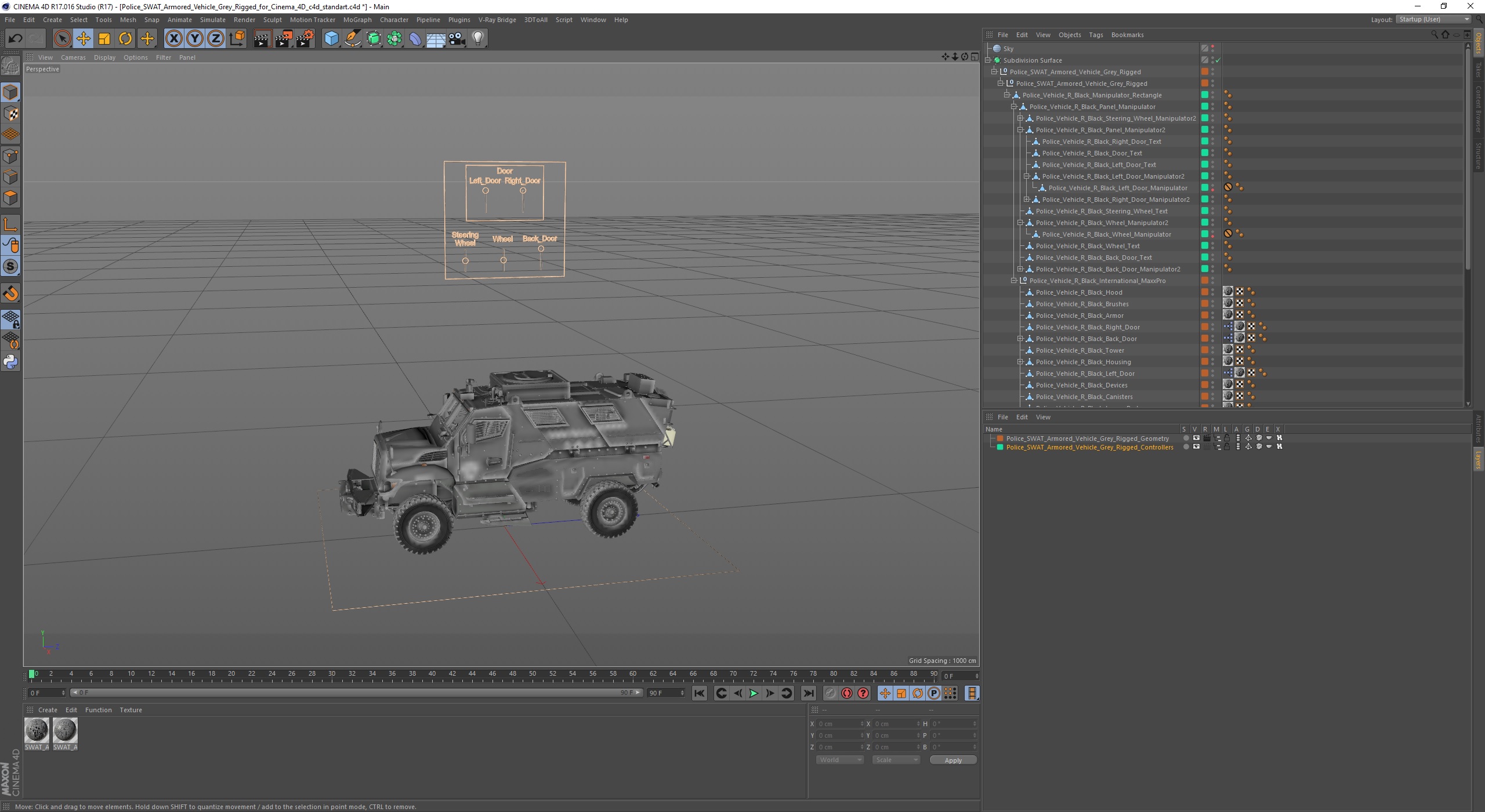
Task: Click Create in material manager
Action: click(48, 710)
